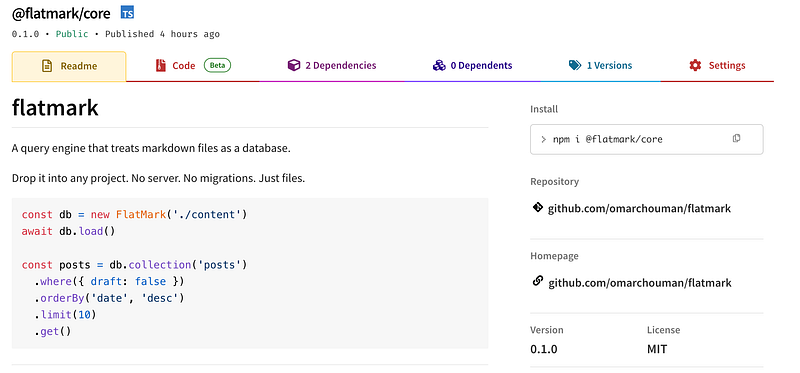Click the @flatmark/core package title
800x373 pixels.
pyautogui.click(x=61, y=13)
